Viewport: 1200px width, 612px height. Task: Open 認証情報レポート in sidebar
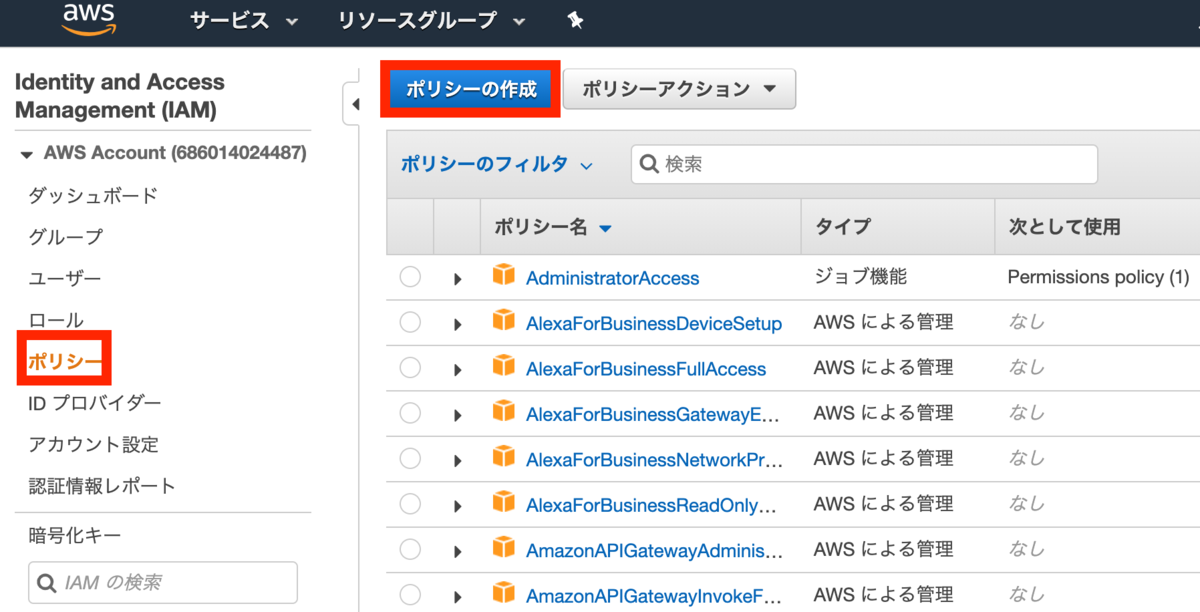pyautogui.click(x=102, y=486)
